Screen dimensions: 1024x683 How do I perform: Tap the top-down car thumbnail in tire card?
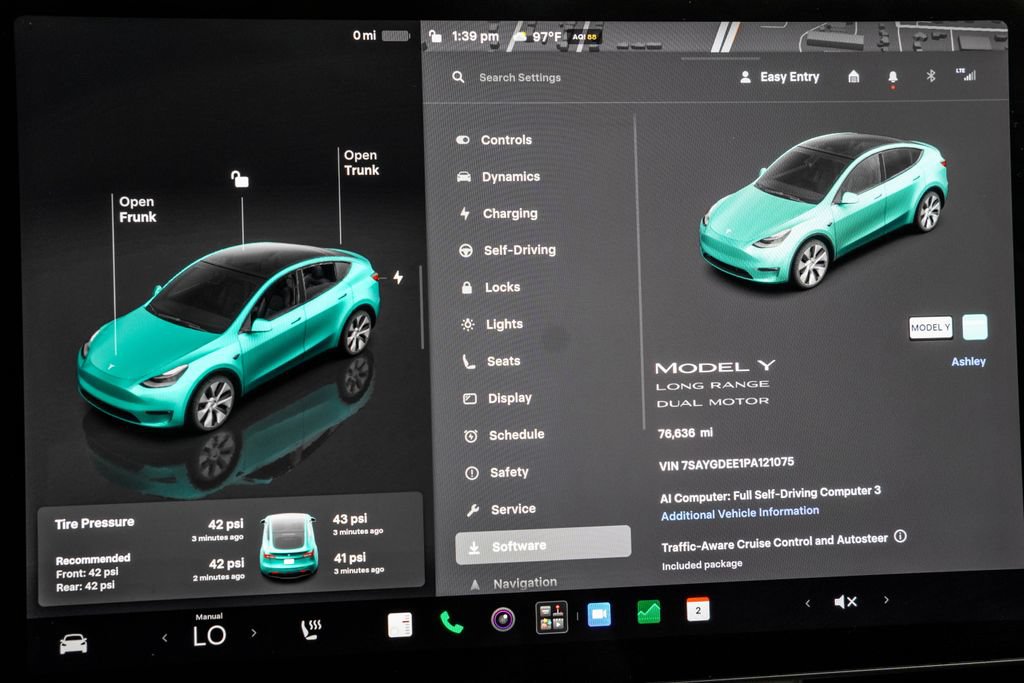pyautogui.click(x=288, y=547)
